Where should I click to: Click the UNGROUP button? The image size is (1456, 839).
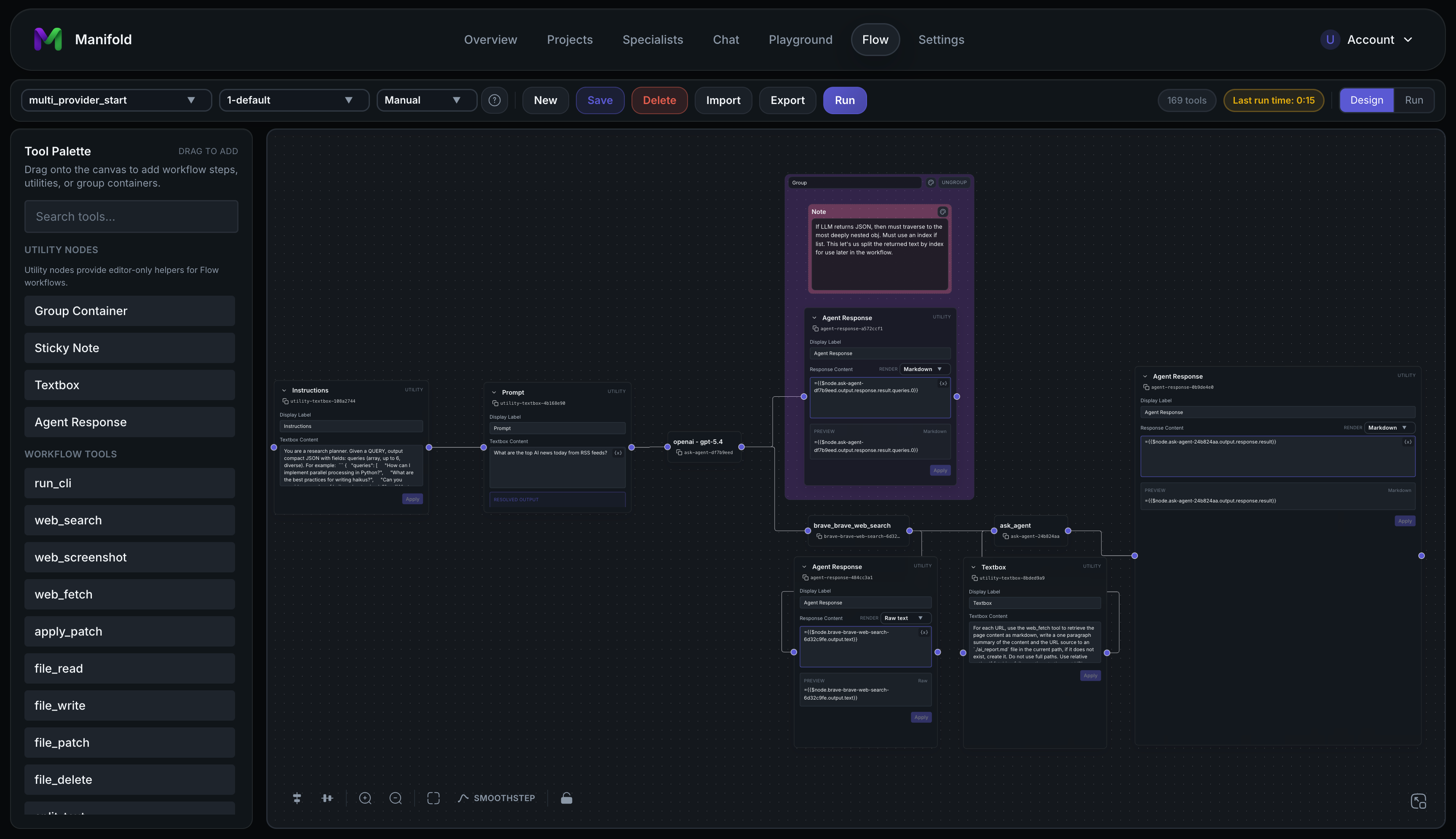coord(954,183)
